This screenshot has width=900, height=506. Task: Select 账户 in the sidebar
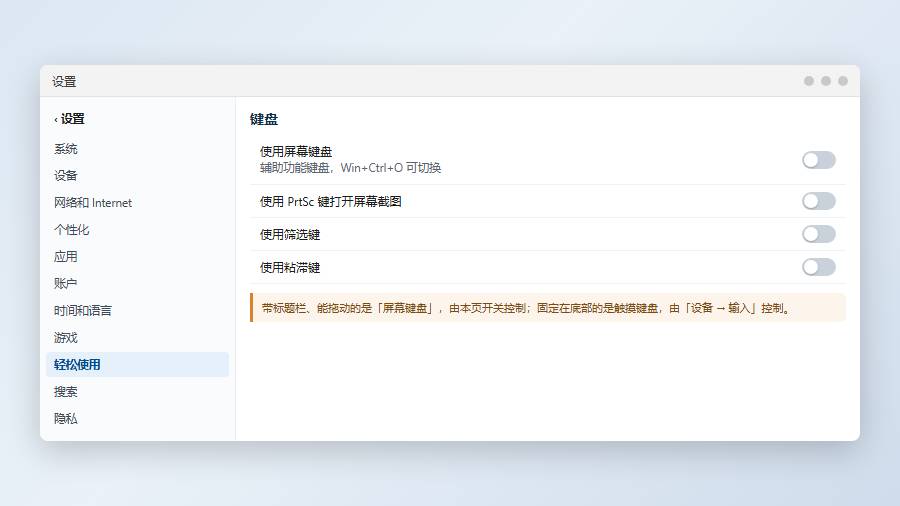pos(137,283)
